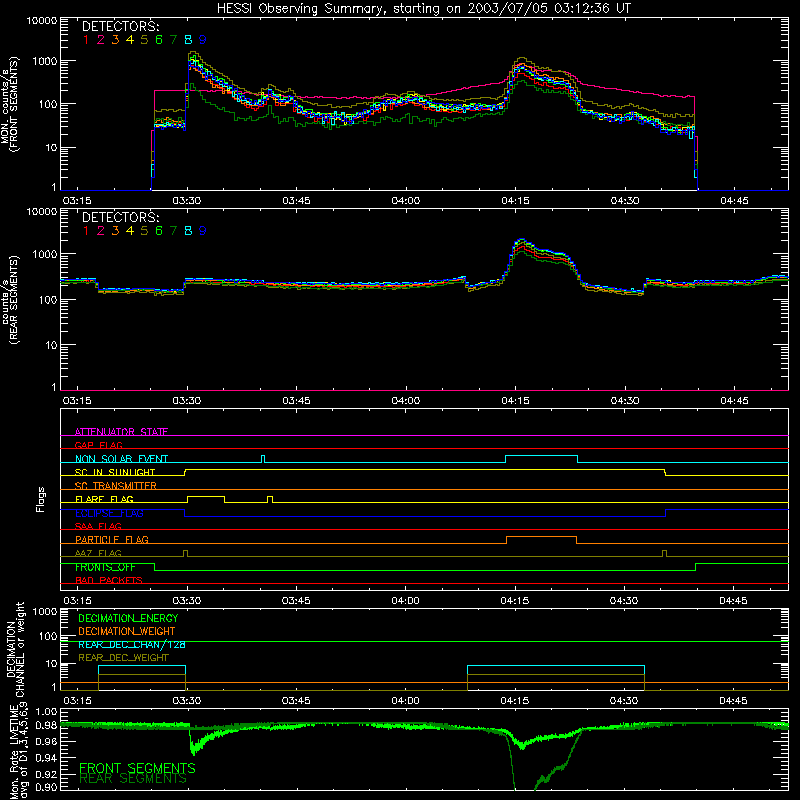The height and width of the screenshot is (800, 800).
Task: Choose olive detector 5 in rear segments legend
Action: coord(144,231)
